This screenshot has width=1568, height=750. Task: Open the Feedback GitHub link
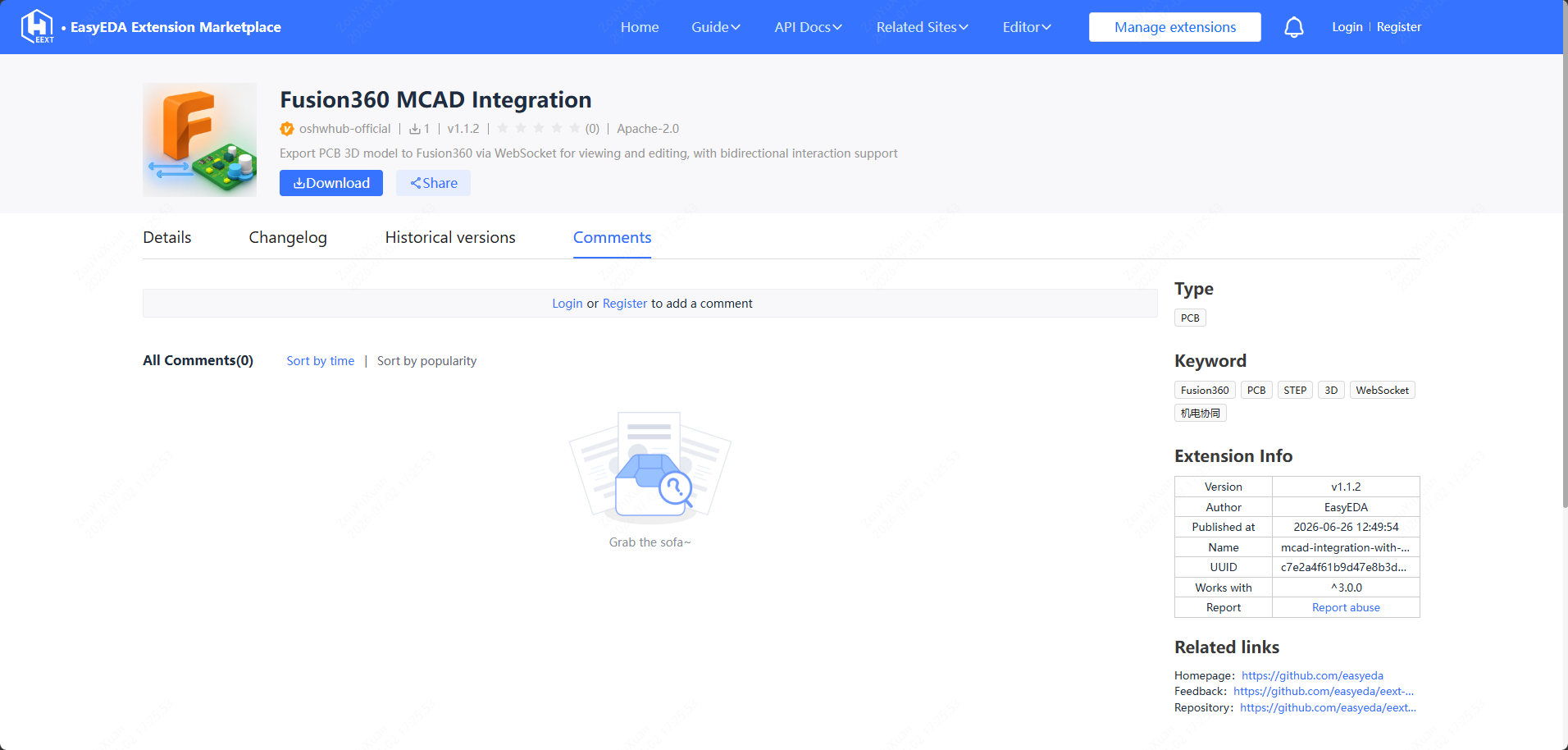(1324, 691)
